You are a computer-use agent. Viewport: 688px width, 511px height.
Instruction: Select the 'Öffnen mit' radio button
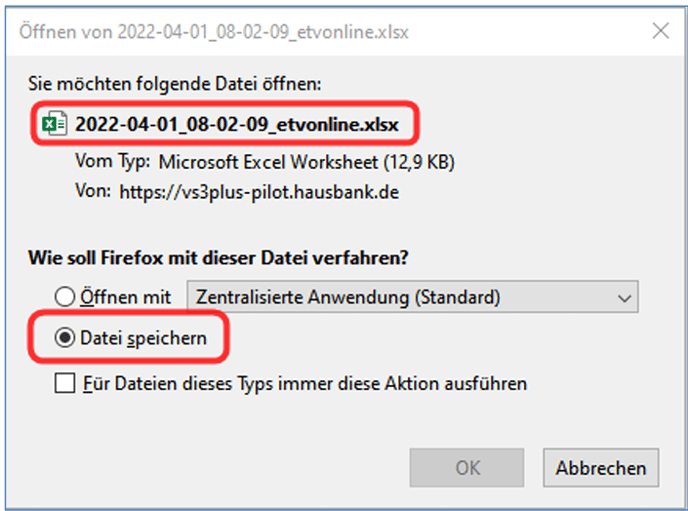coord(64,297)
